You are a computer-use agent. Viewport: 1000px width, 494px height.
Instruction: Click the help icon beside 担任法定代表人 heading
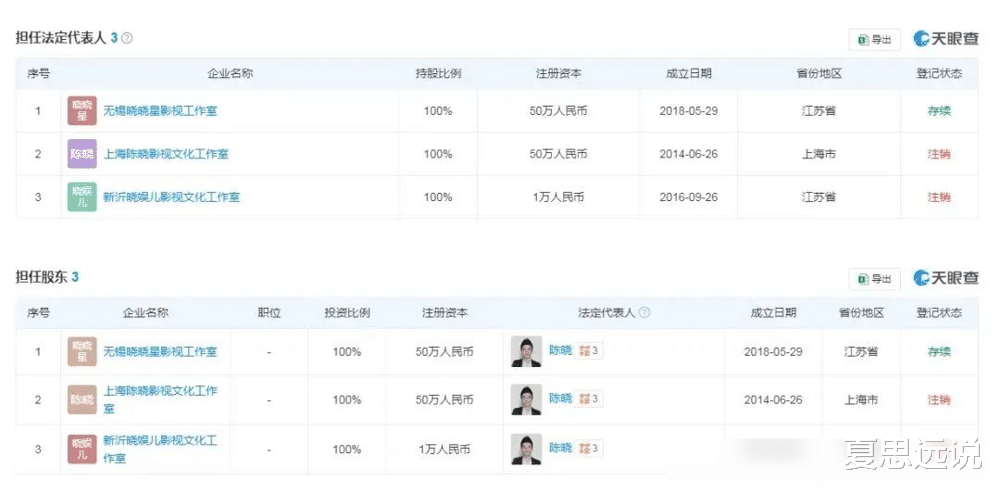pos(127,38)
